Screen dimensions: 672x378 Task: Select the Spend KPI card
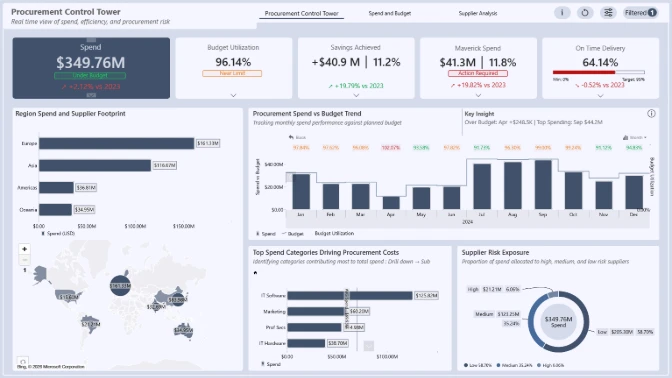[91, 68]
